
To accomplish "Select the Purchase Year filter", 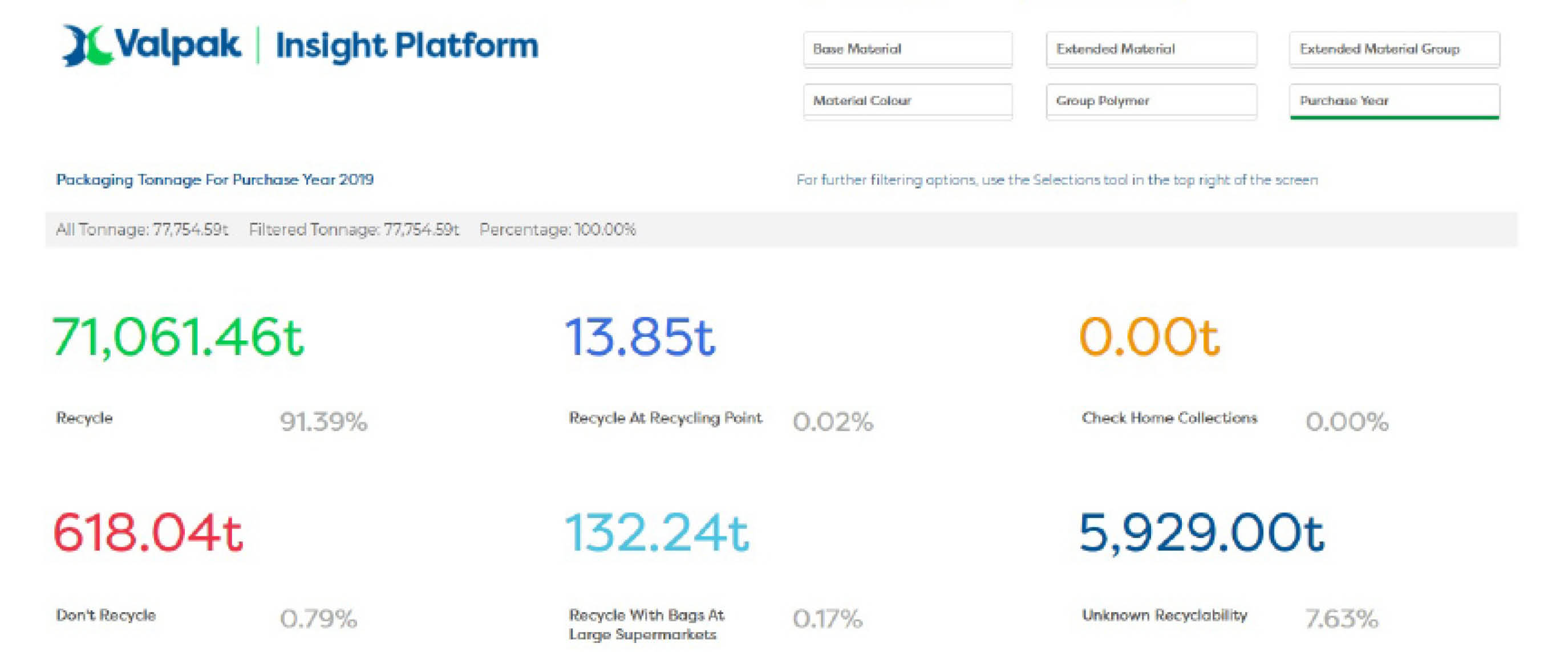I will click(x=1394, y=100).
